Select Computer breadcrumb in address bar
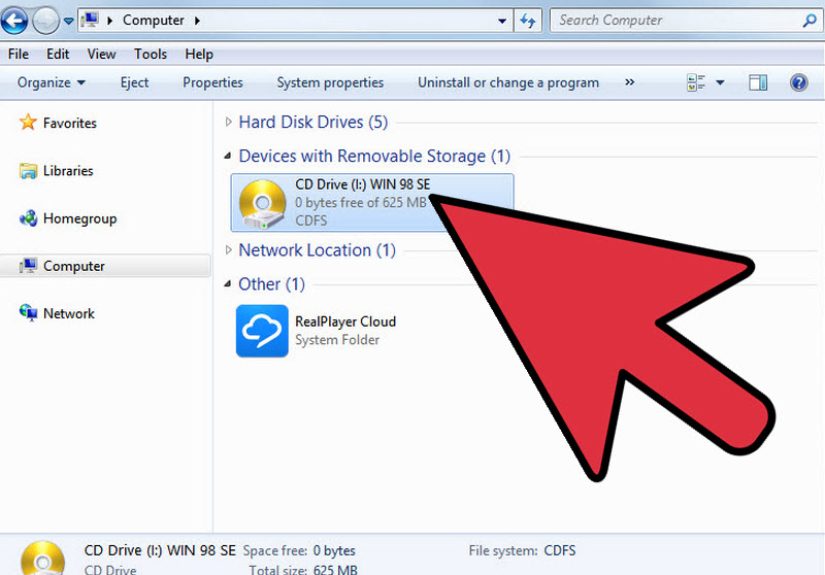 tap(153, 20)
